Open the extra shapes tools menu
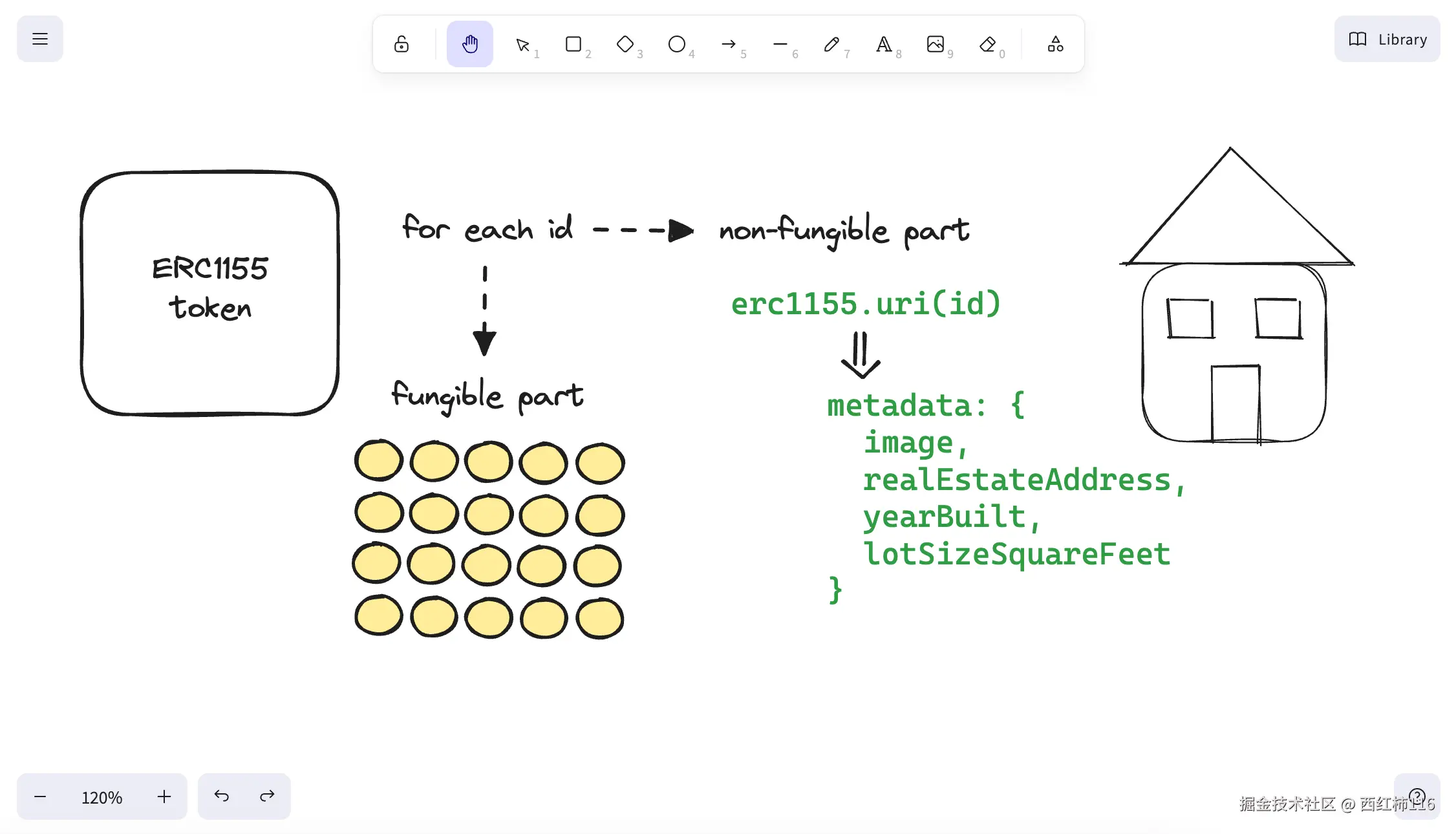 click(x=1056, y=44)
